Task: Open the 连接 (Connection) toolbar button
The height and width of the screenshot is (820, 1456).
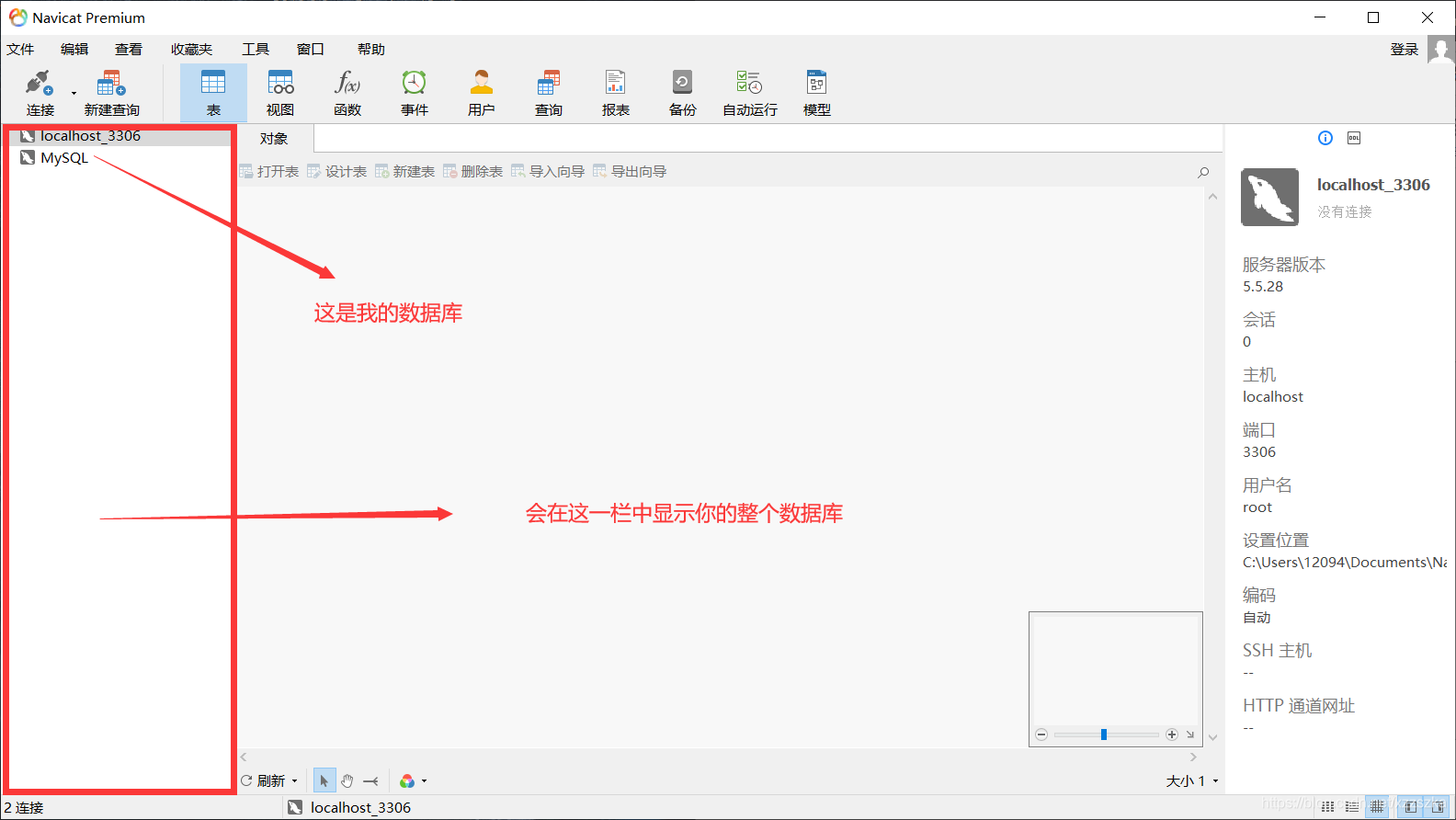Action: (40, 94)
